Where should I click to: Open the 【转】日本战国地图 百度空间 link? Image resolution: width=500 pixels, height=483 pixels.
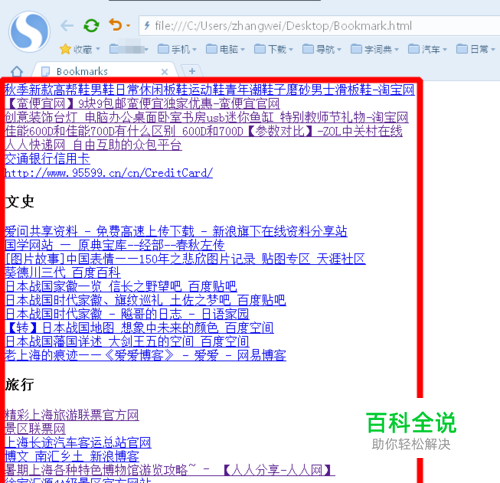pyautogui.click(x=139, y=328)
